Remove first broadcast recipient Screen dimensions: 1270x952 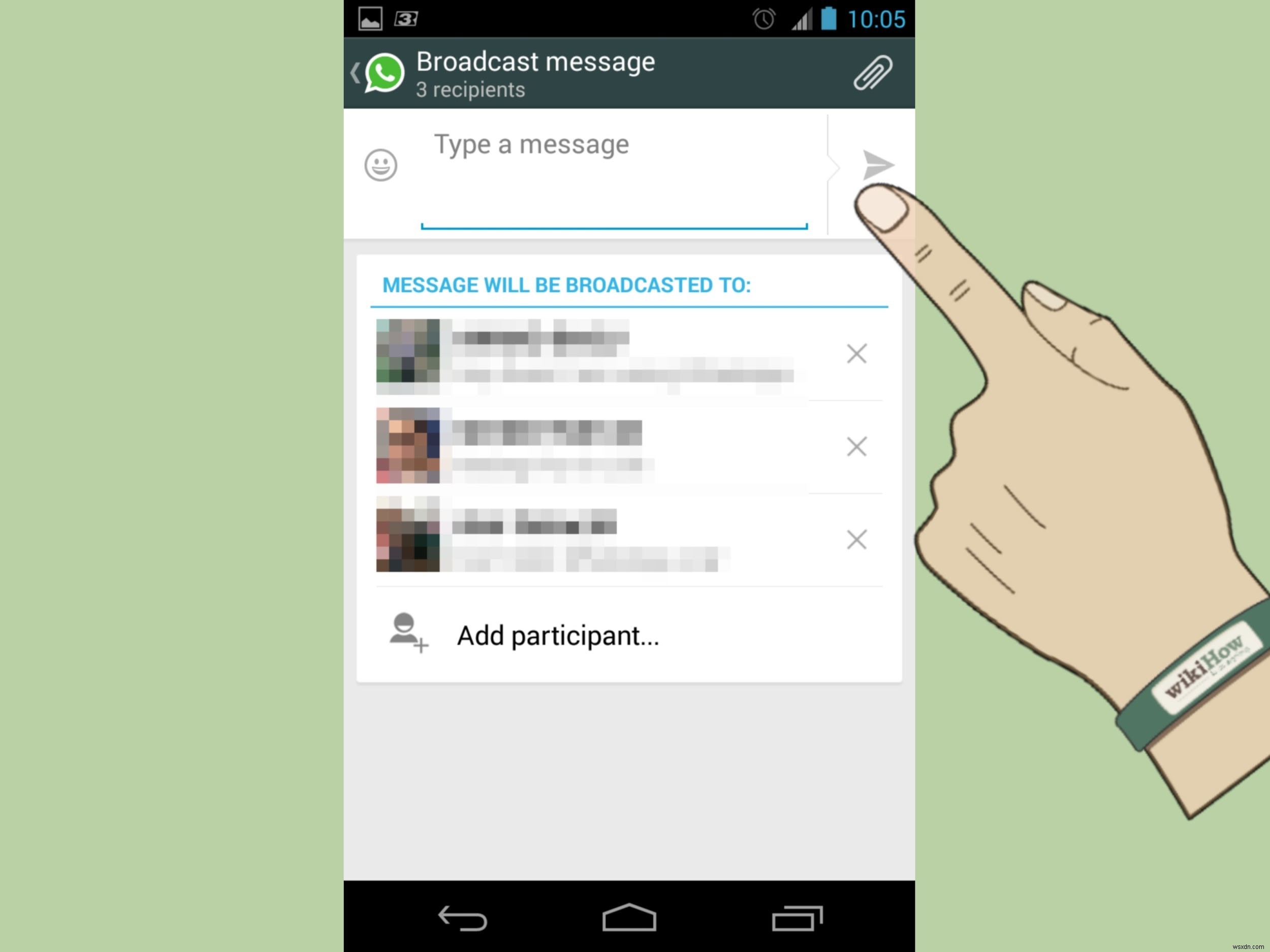(856, 353)
